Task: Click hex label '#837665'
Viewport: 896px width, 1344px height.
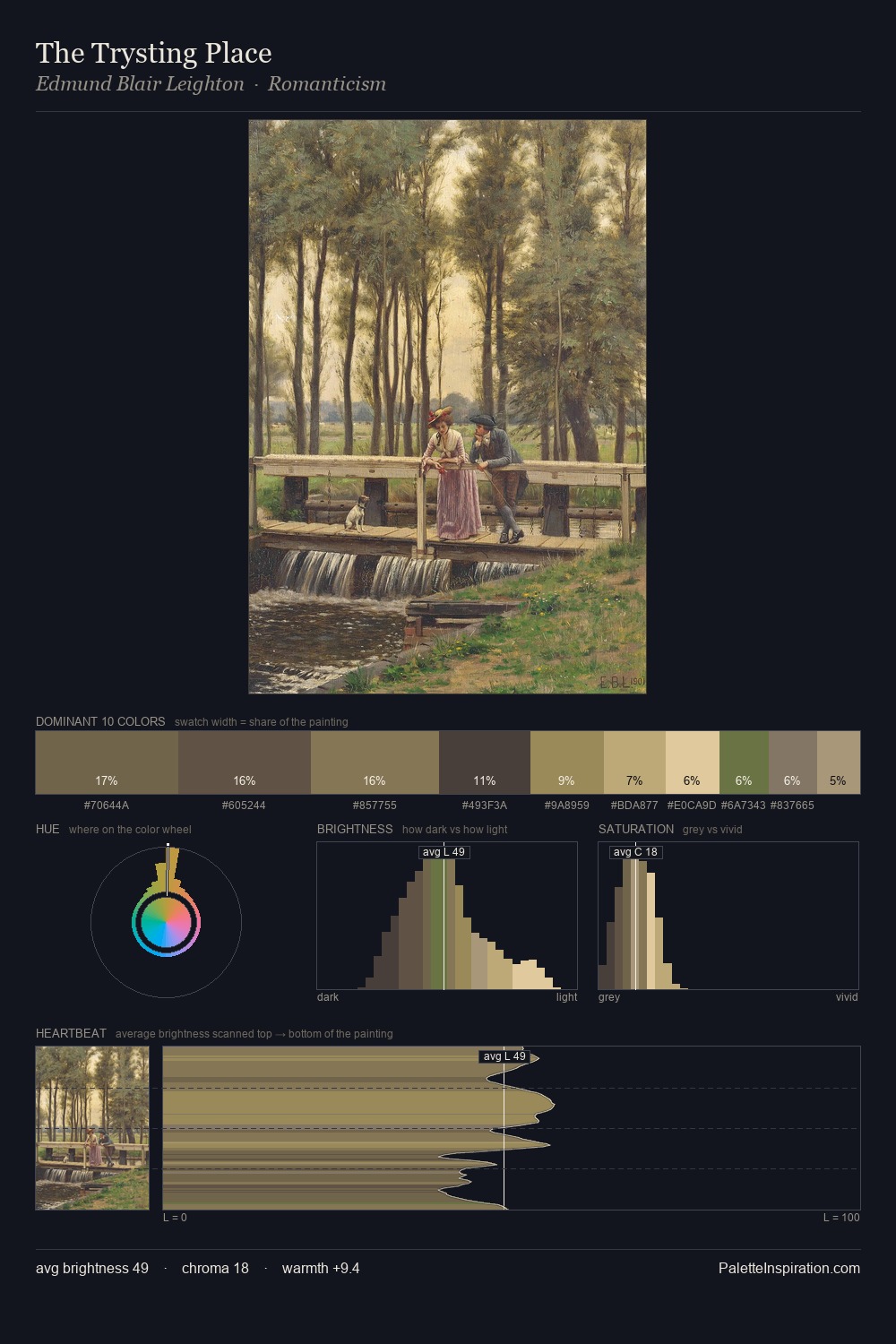Action: pos(792,806)
